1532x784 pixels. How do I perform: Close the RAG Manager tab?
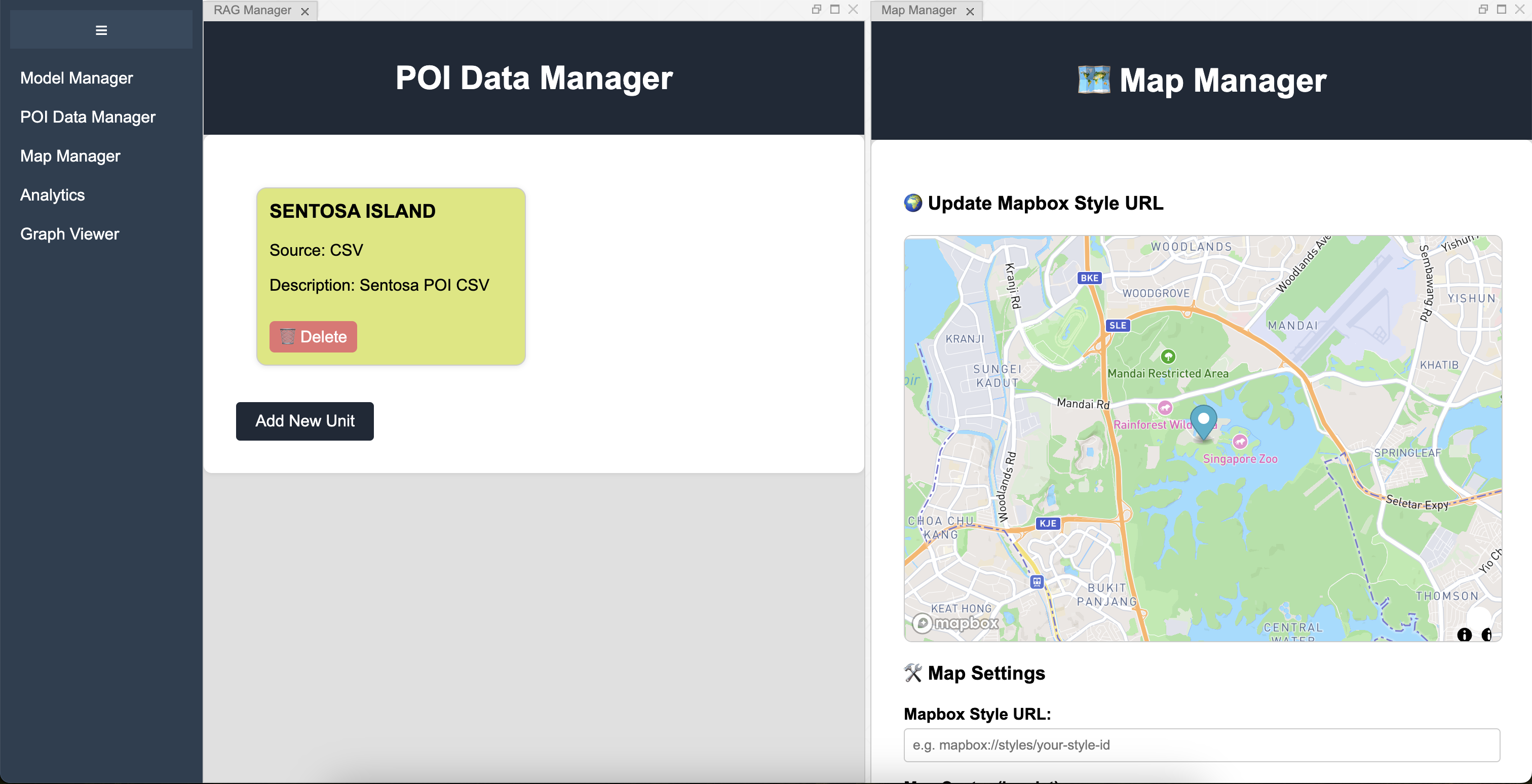coord(305,11)
